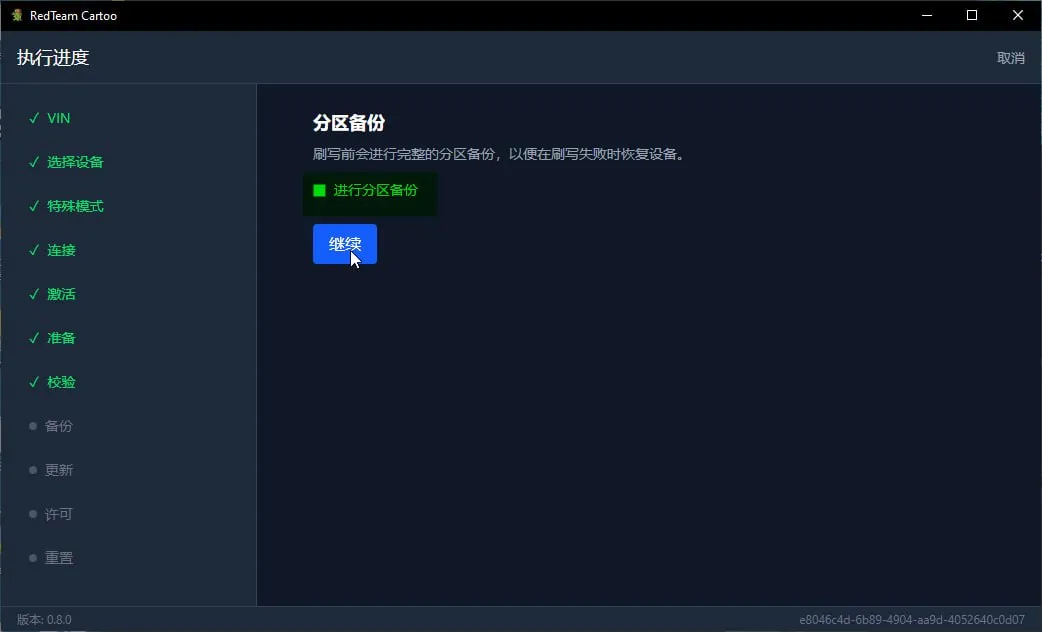Screen dimensions: 1042x632
Task: Click the blue 继续 button
Action: click(x=345, y=244)
